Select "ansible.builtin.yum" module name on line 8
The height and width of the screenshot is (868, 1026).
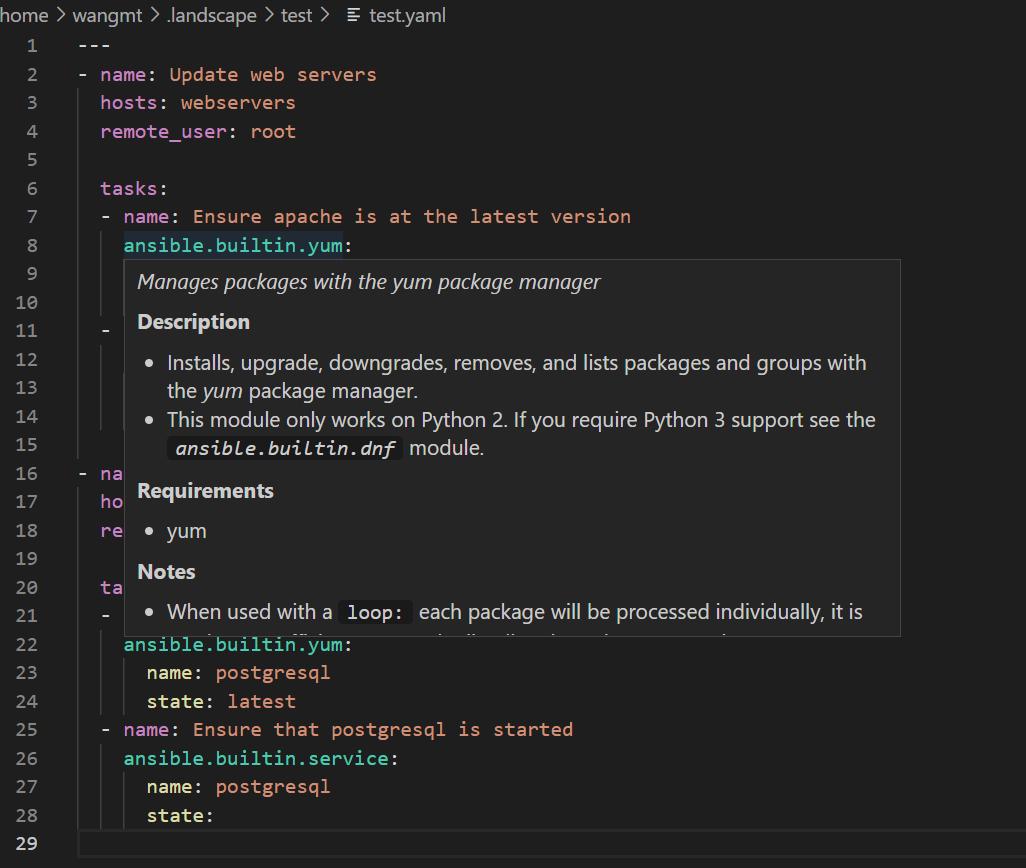click(x=231, y=244)
